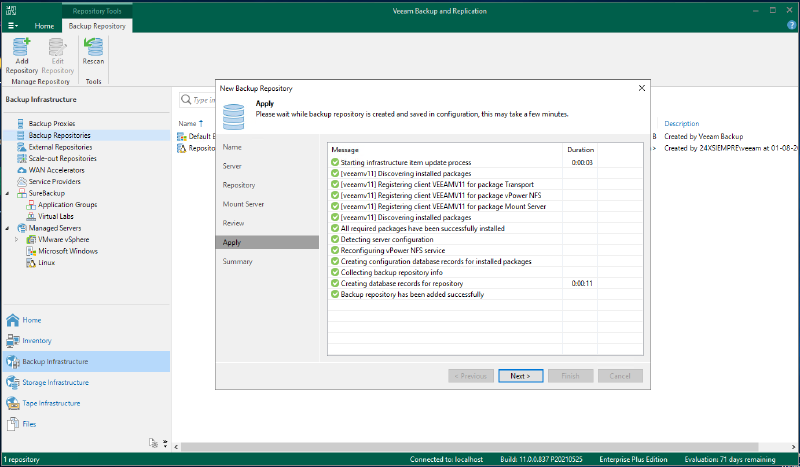Select VMware vSphere node

click(x=63, y=239)
